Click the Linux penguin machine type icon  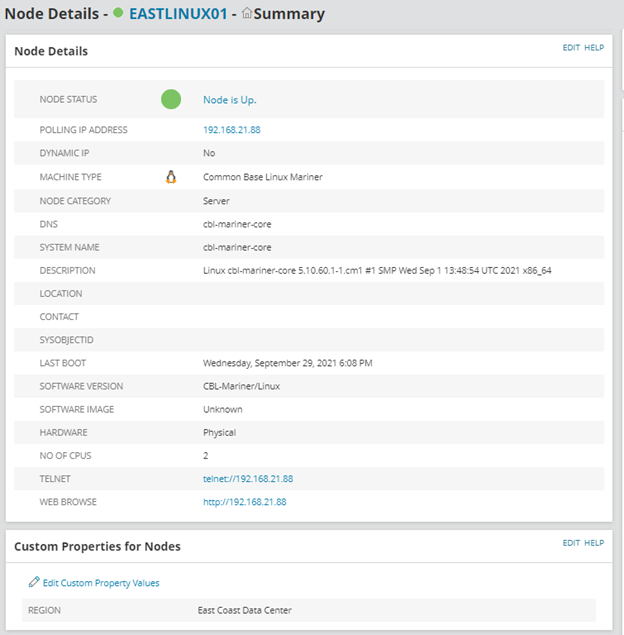pyautogui.click(x=171, y=177)
